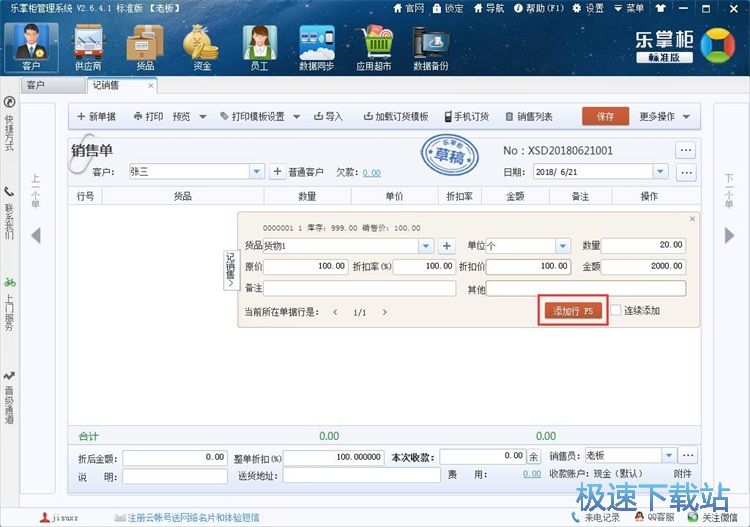The height and width of the screenshot is (527, 750).
Task: Go to next document row arrow
Action: pyautogui.click(x=385, y=312)
